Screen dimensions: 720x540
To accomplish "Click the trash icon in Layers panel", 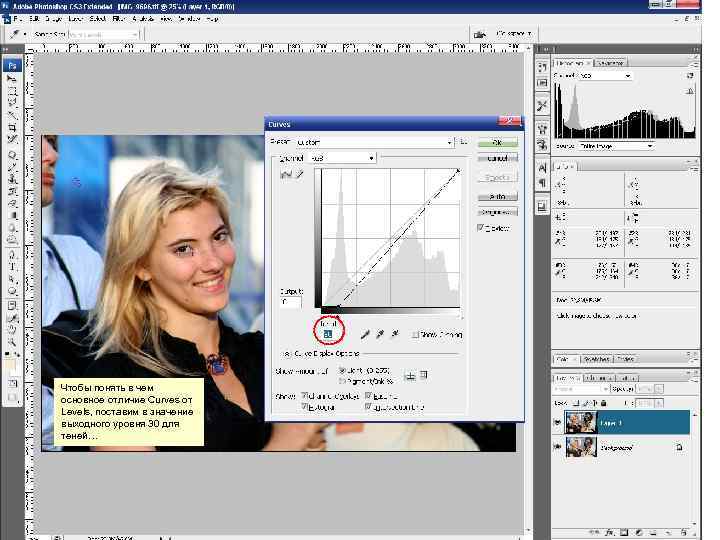I will pyautogui.click(x=684, y=533).
